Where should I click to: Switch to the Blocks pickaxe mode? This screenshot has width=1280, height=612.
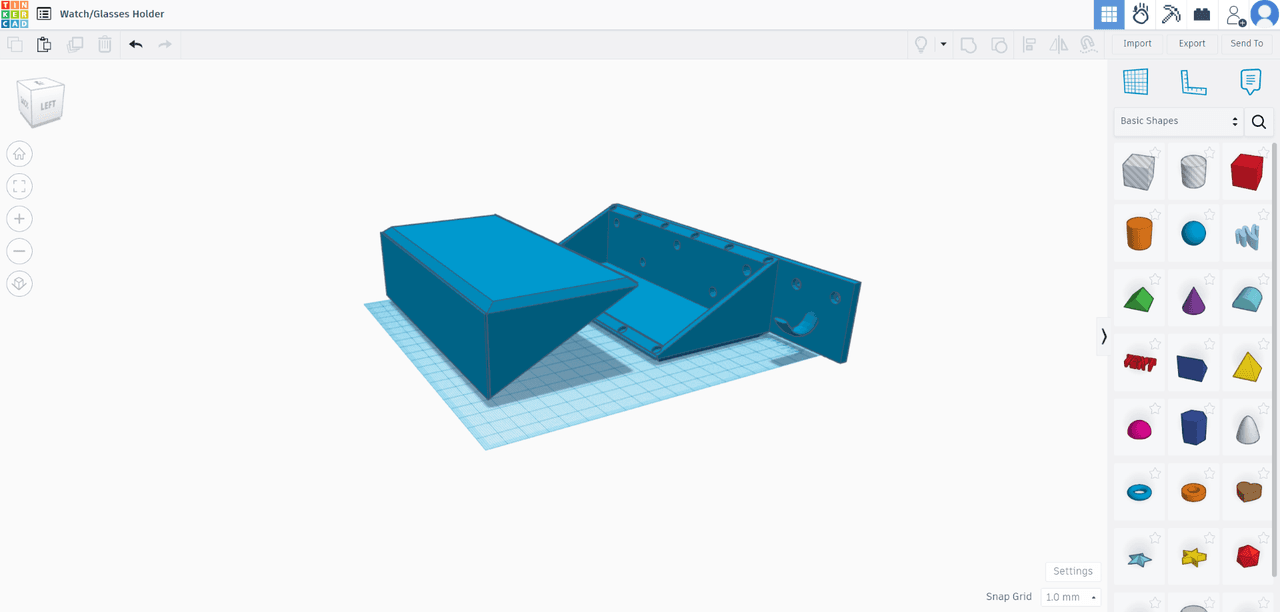click(x=1171, y=15)
